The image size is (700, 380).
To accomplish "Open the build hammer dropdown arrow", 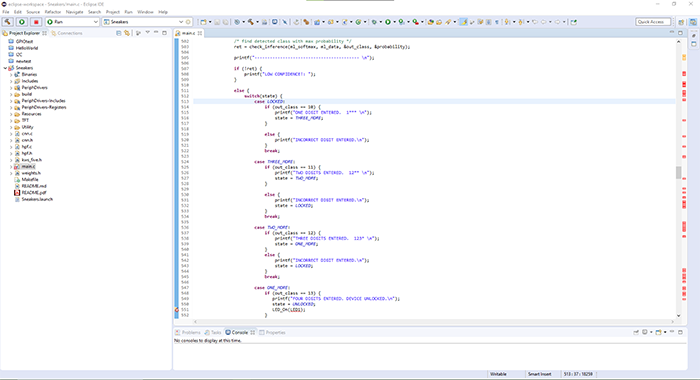I will click(258, 22).
